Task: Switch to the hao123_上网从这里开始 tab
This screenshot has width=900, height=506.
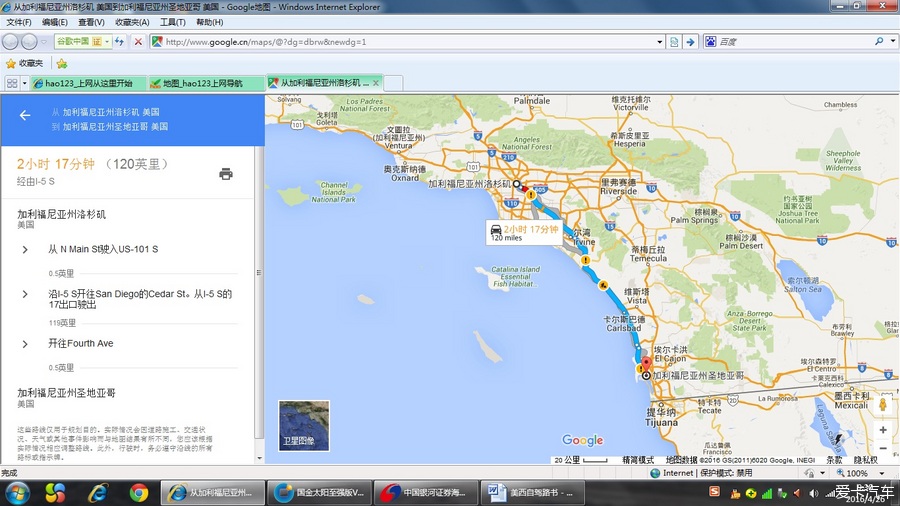Action: click(x=88, y=83)
